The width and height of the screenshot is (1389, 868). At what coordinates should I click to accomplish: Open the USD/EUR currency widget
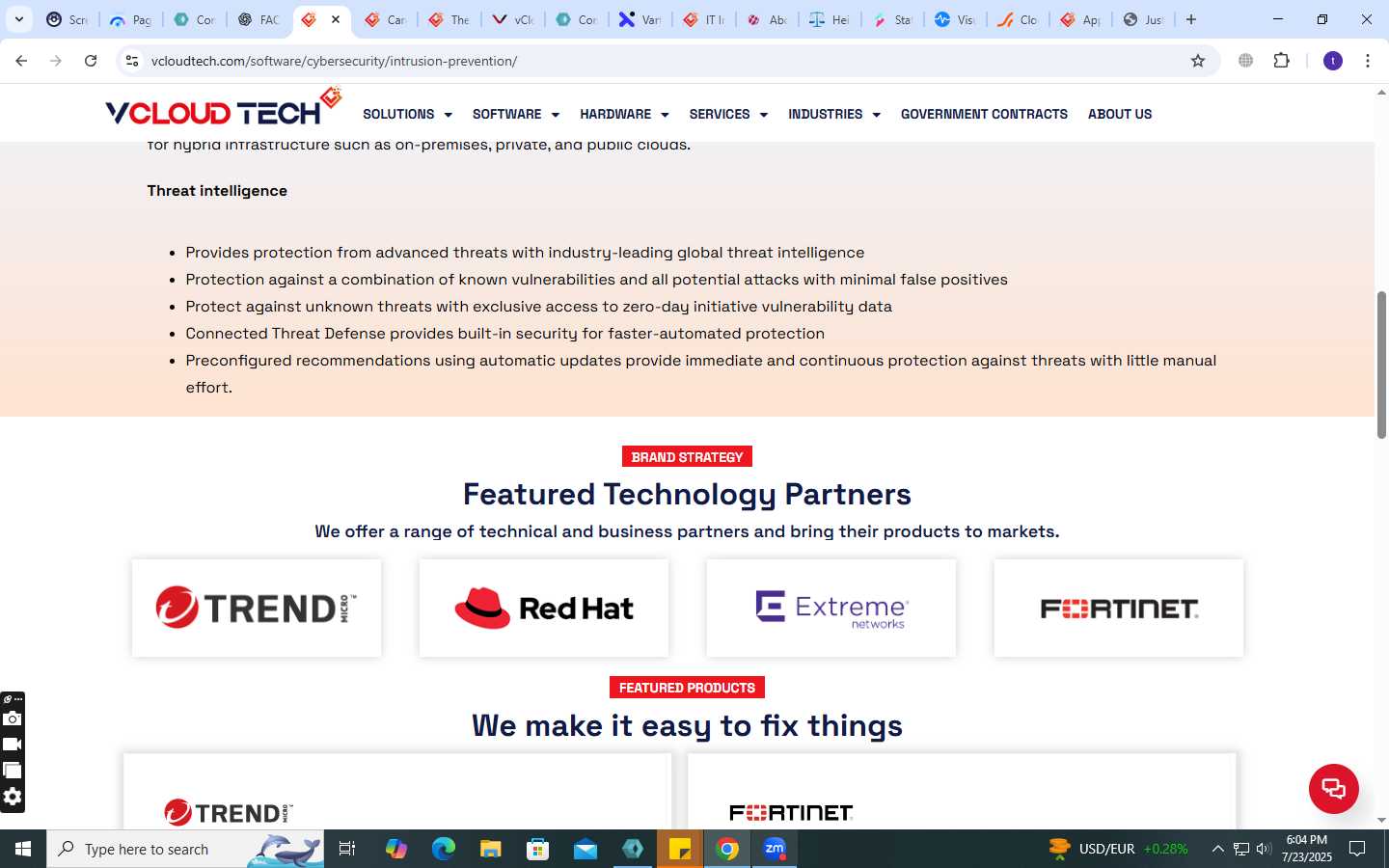1119,849
